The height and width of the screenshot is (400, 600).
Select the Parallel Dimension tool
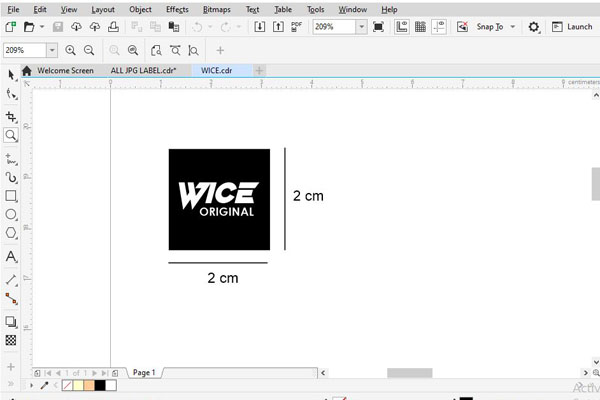tap(11, 280)
